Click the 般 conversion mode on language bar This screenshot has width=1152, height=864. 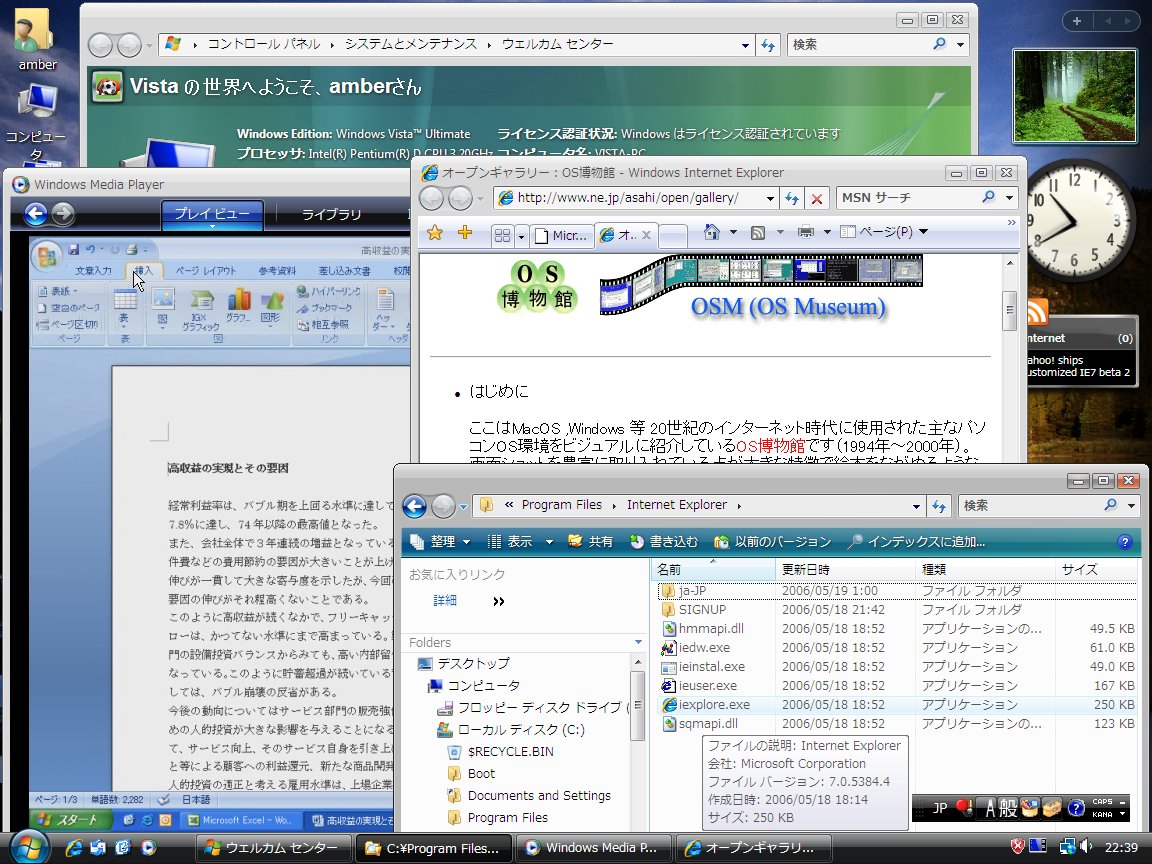(x=1008, y=809)
